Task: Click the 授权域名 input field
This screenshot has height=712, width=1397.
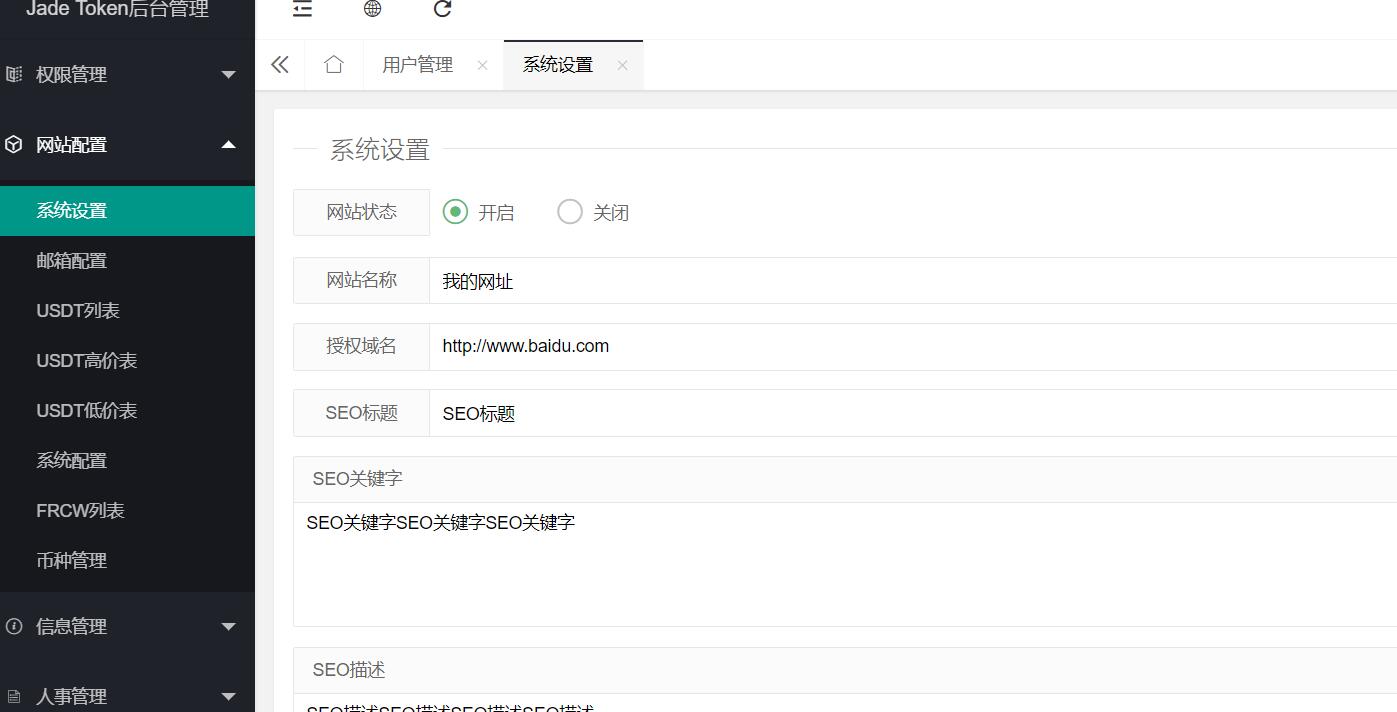Action: (900, 347)
